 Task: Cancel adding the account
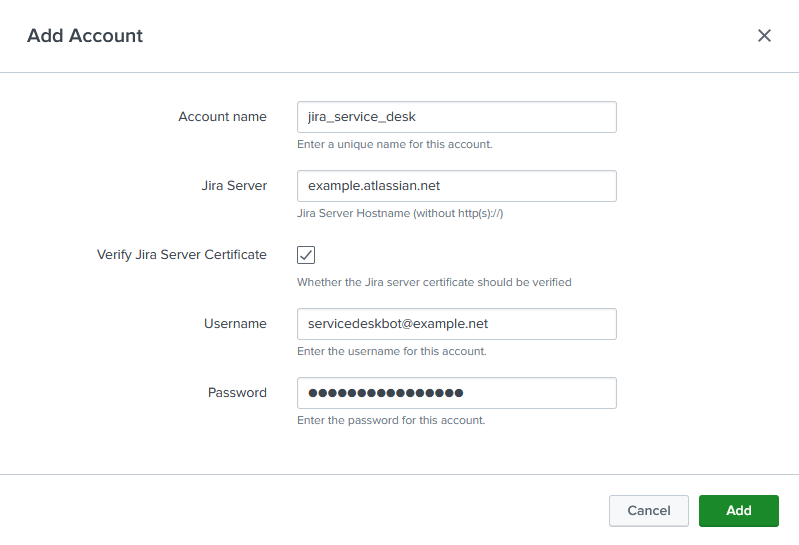pyautogui.click(x=649, y=511)
